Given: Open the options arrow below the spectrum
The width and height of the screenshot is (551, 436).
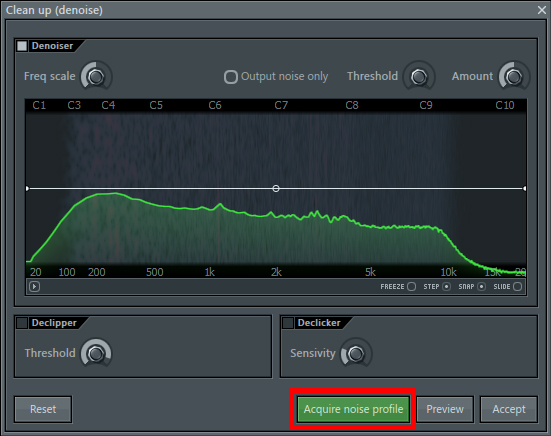Looking at the screenshot, I should pyautogui.click(x=34, y=287).
